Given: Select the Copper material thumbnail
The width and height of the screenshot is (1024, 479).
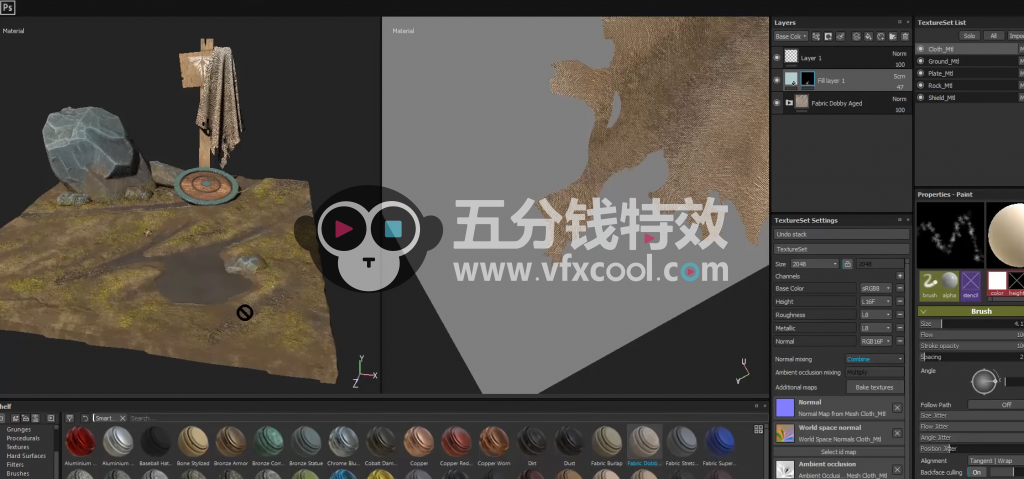Looking at the screenshot, I should 419,442.
